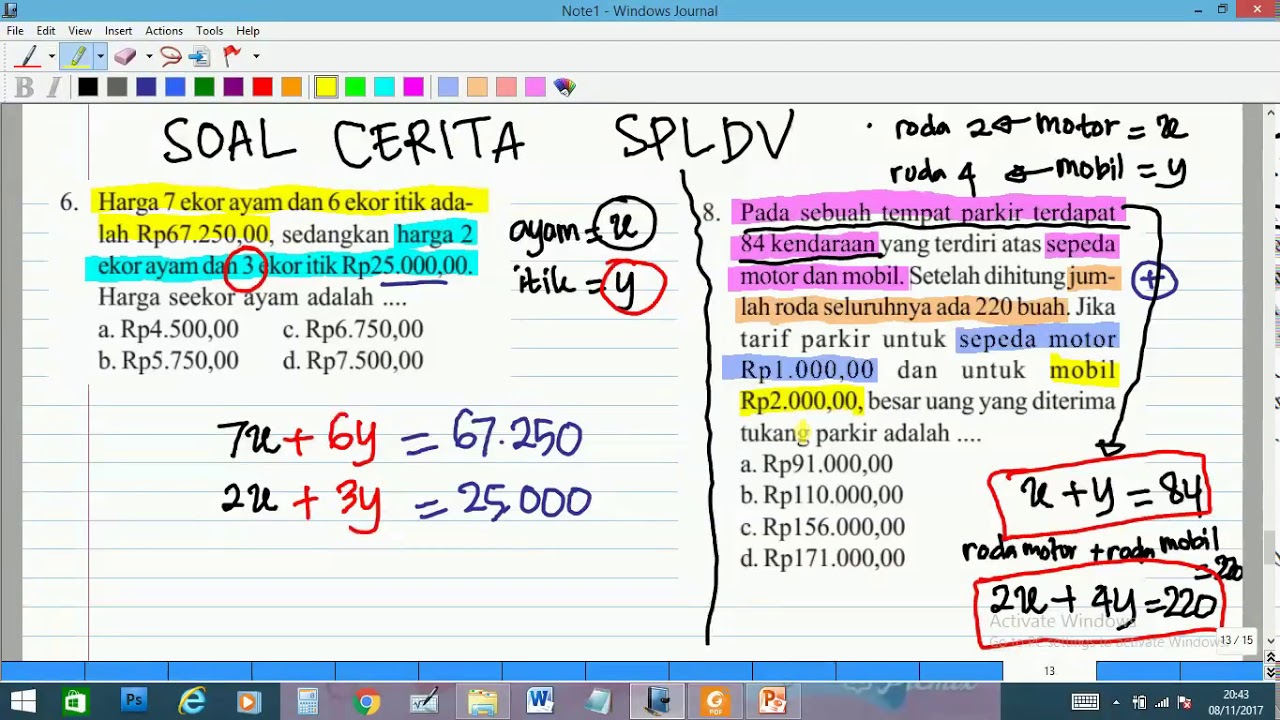Screen dimensions: 1280x720
Task: Select the Lasso selection tool
Action: (171, 56)
